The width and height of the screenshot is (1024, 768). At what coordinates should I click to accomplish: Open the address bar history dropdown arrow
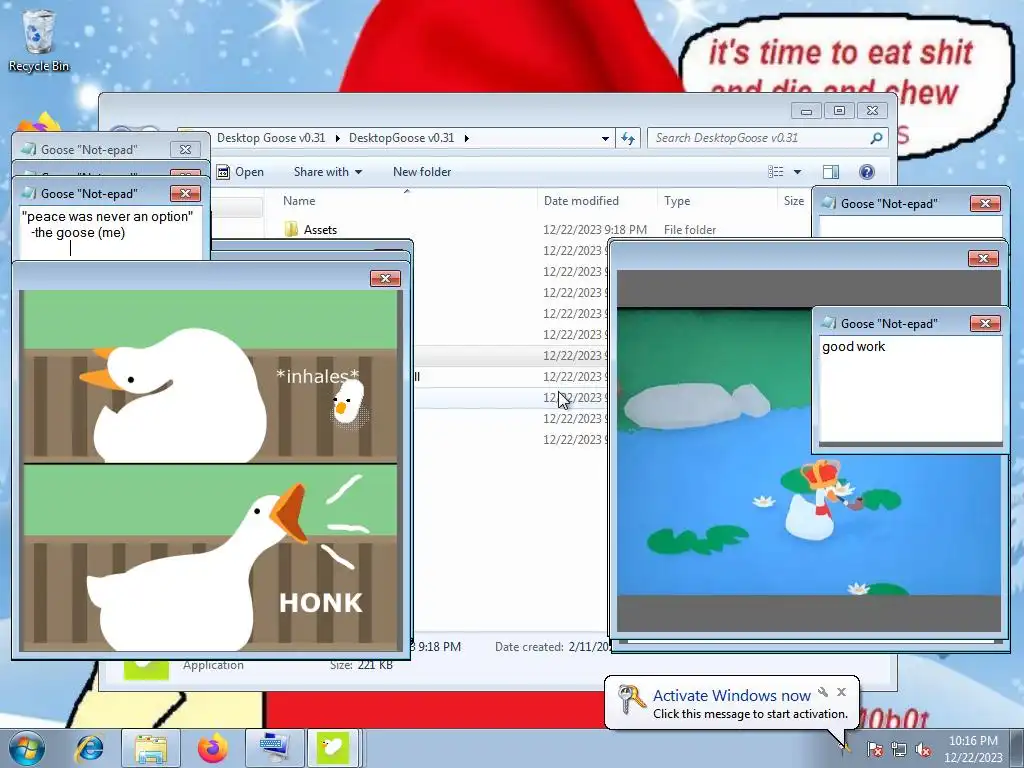[x=605, y=138]
